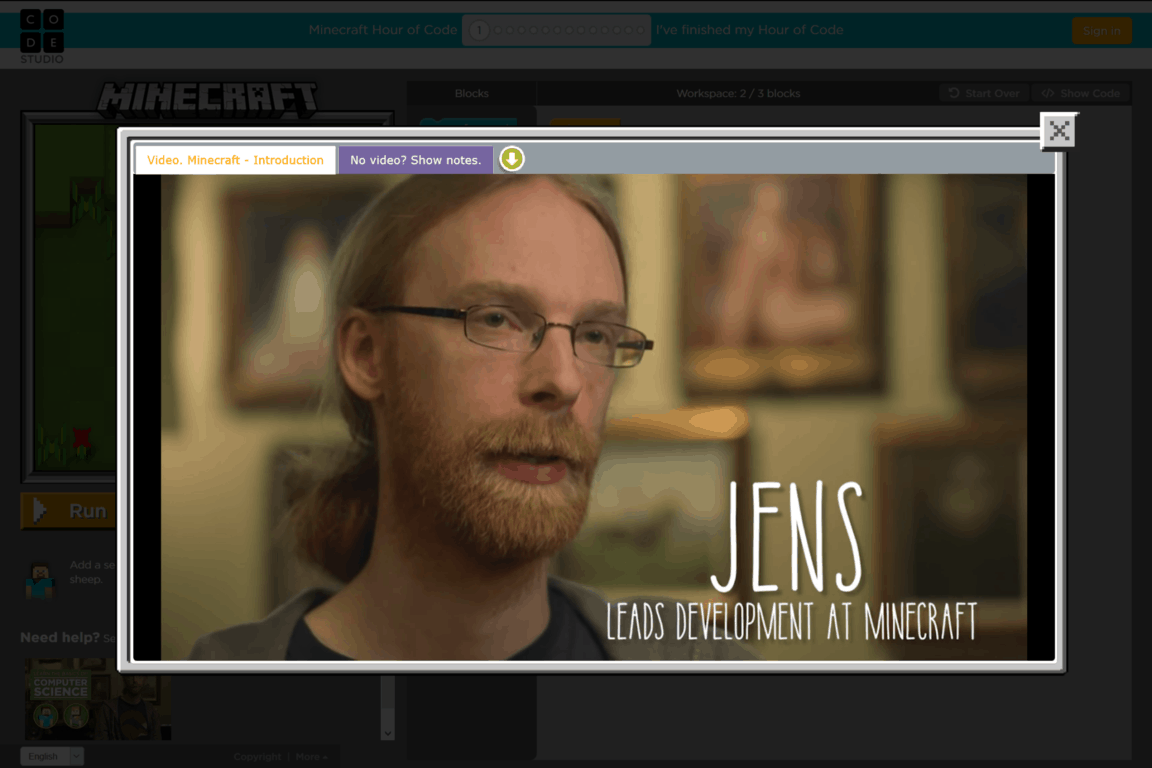1152x768 pixels.
Task: Select puzzle 1 bubble in progress bar
Action: click(479, 30)
